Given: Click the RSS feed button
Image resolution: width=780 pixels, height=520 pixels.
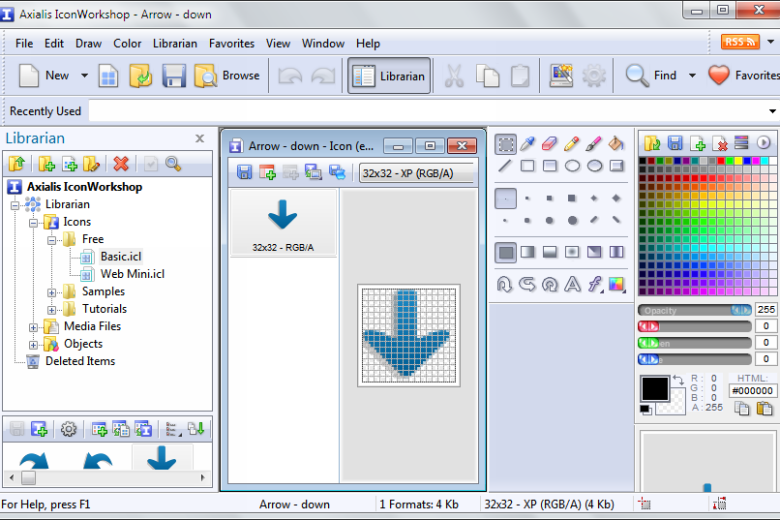Looking at the screenshot, I should tap(740, 42).
